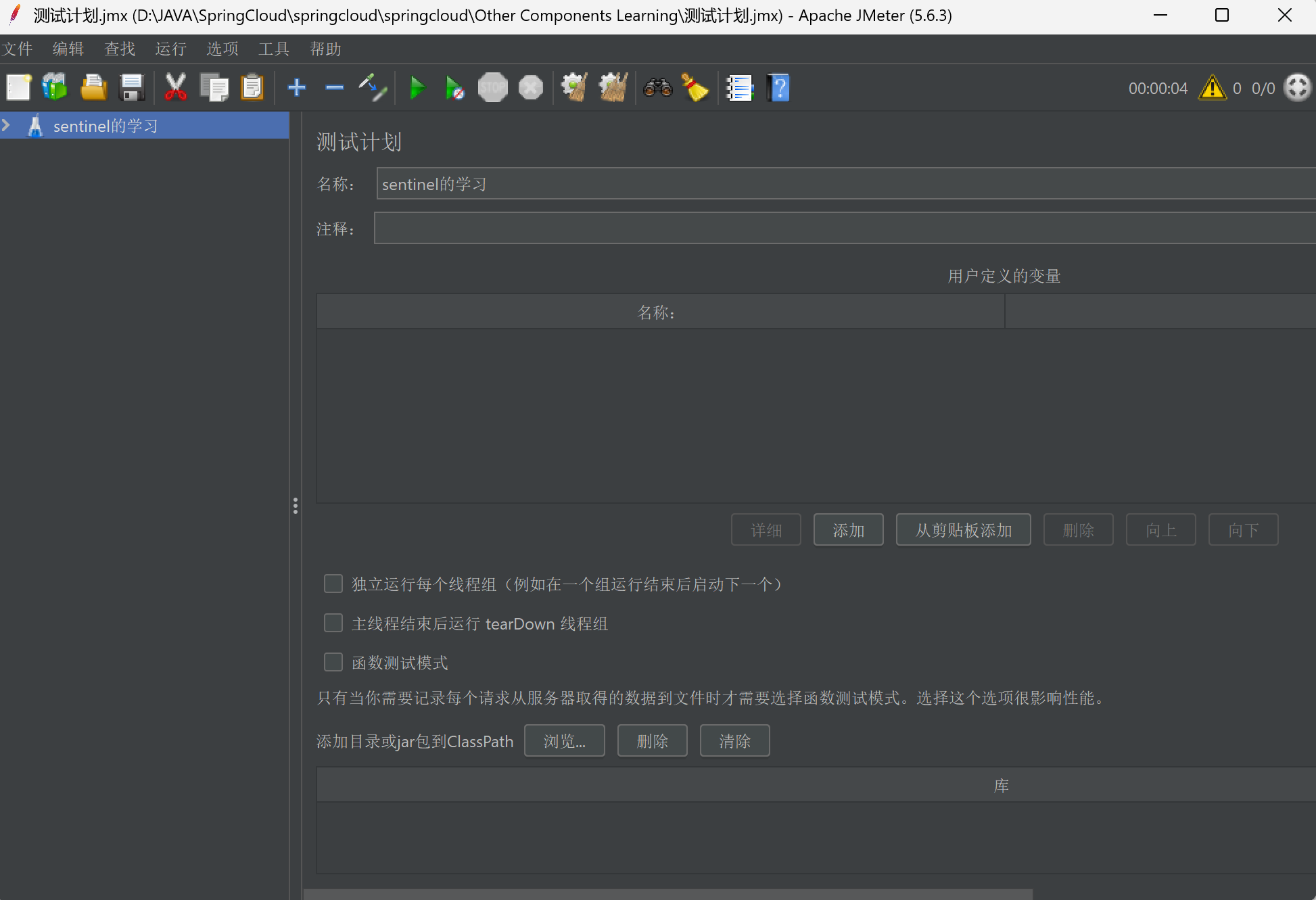The height and width of the screenshot is (900, 1316).
Task: Click the green Start run icon
Action: [x=417, y=88]
